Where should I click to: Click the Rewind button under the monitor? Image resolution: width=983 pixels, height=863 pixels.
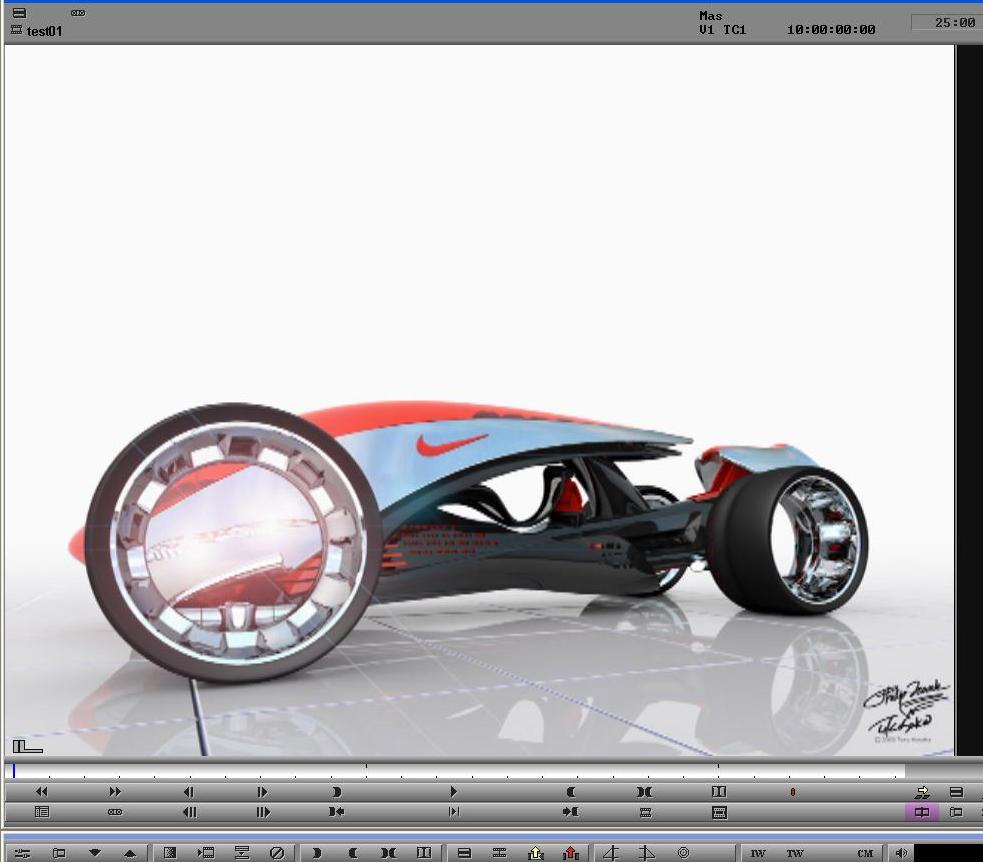41,792
